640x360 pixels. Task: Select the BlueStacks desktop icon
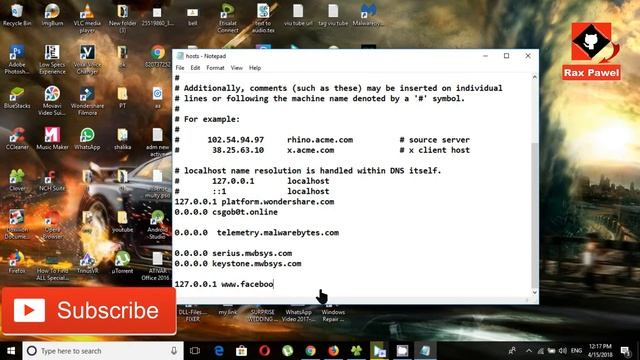point(17,98)
